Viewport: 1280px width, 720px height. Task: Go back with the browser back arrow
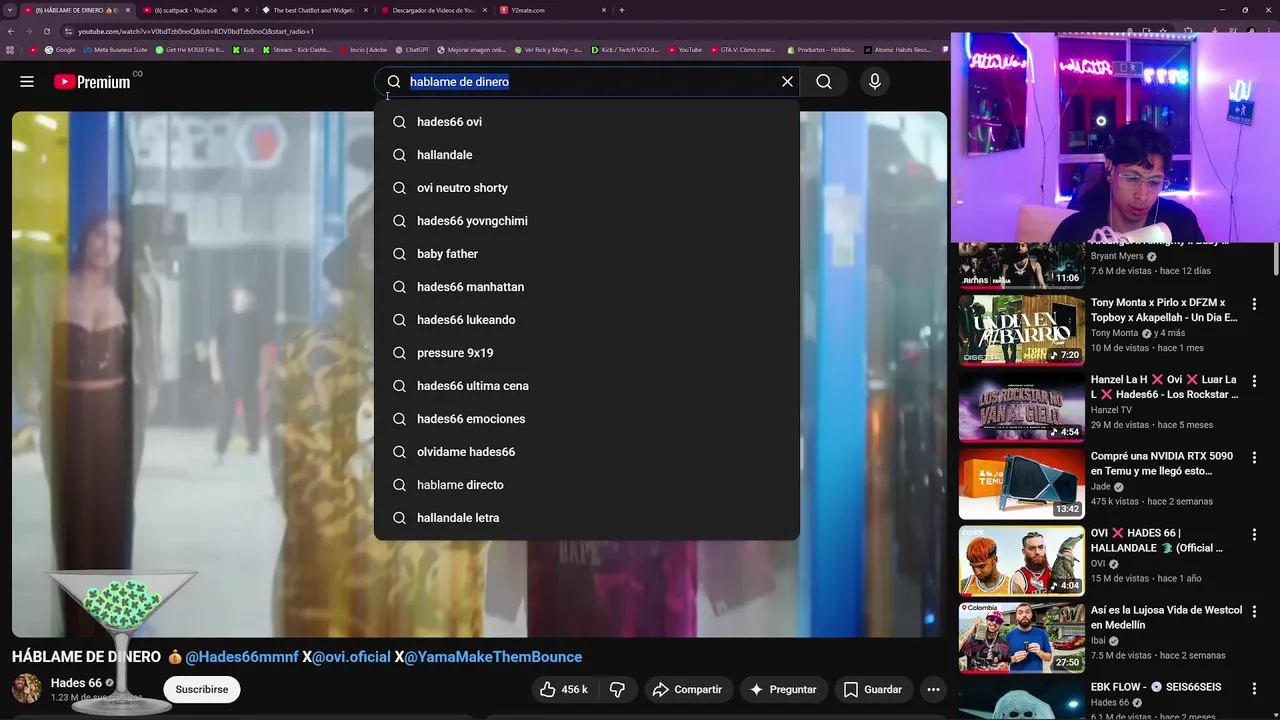11,31
